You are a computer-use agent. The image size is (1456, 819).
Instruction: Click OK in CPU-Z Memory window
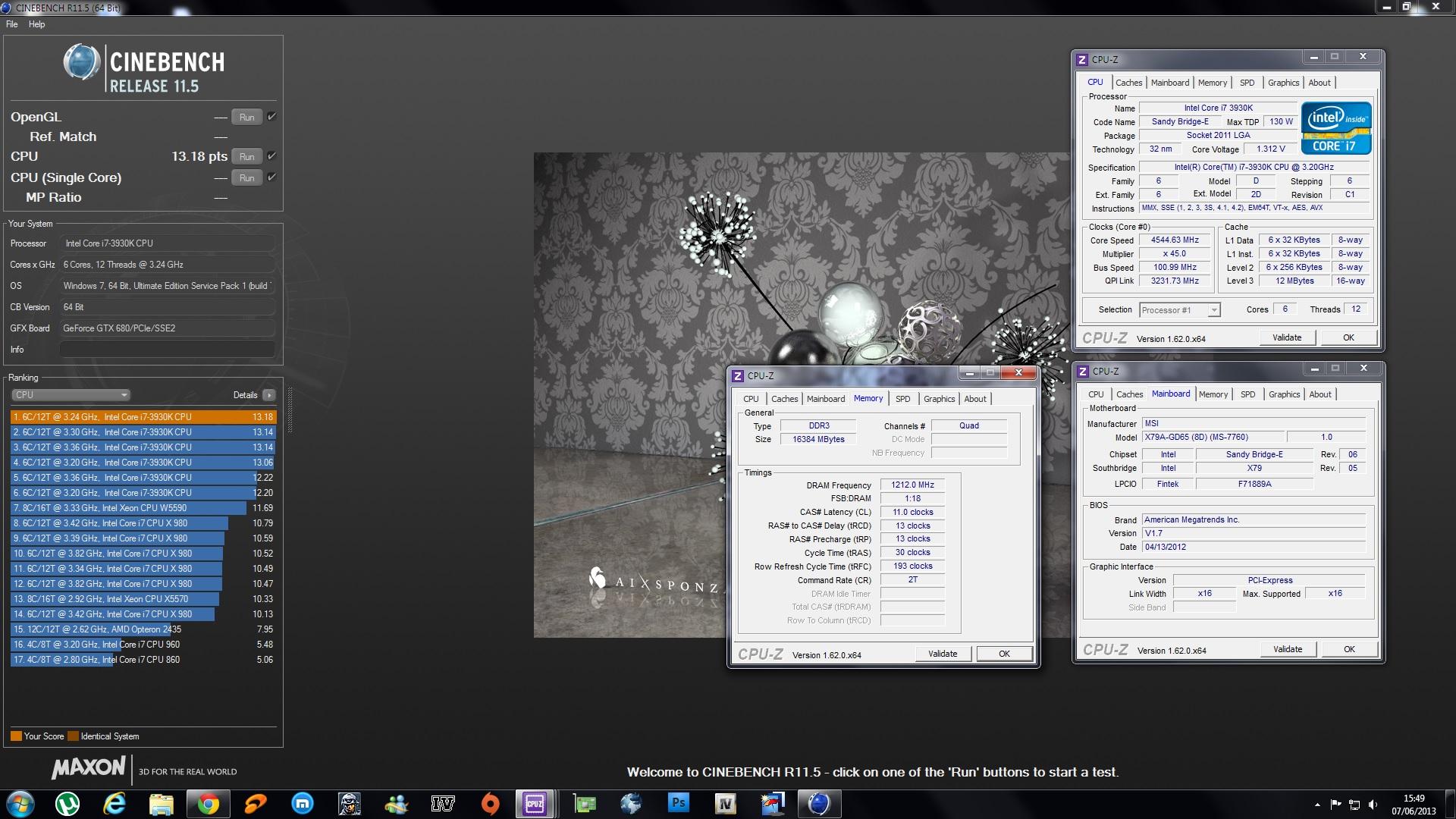[1004, 654]
